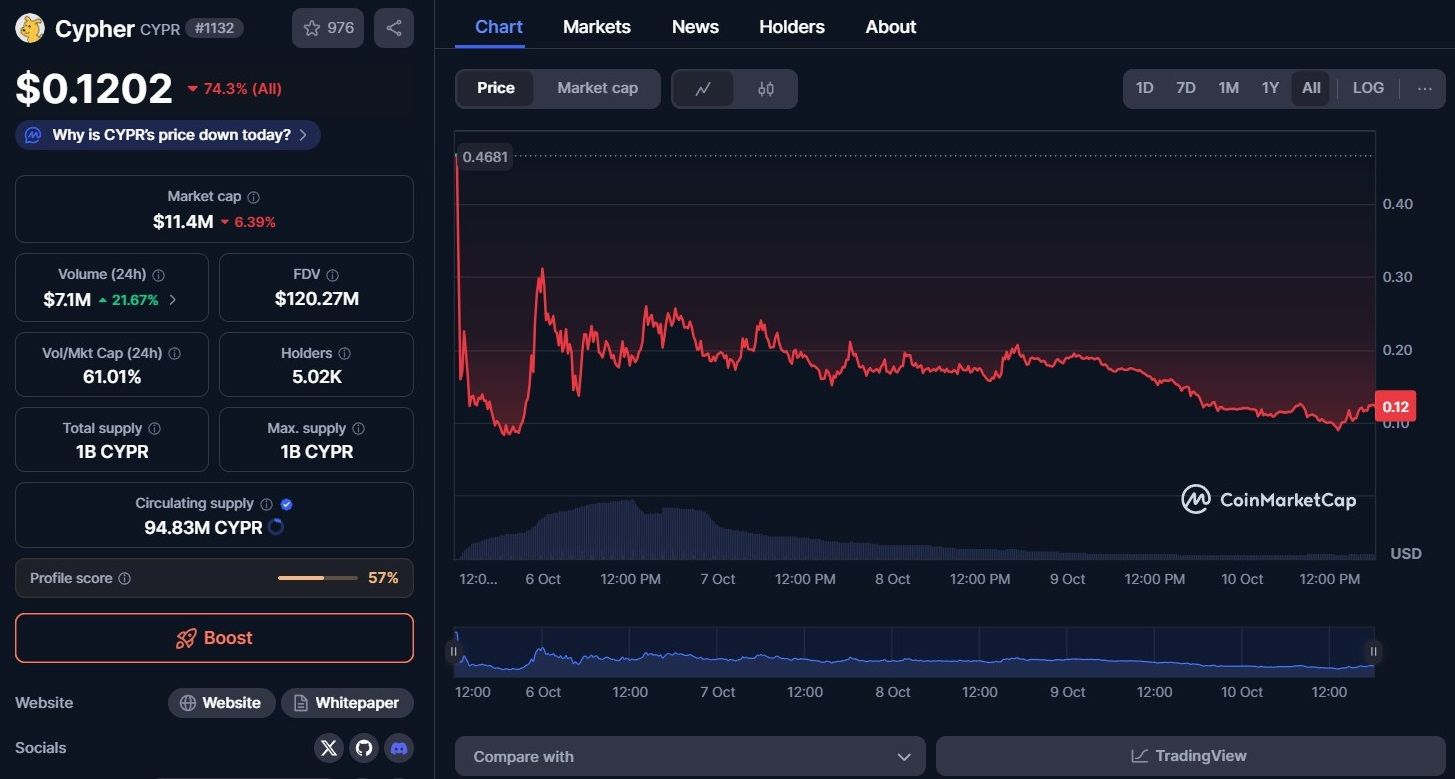Screen dimensions: 1455x779
Task: Toggle the LOG scale option
Action: (x=1368, y=88)
